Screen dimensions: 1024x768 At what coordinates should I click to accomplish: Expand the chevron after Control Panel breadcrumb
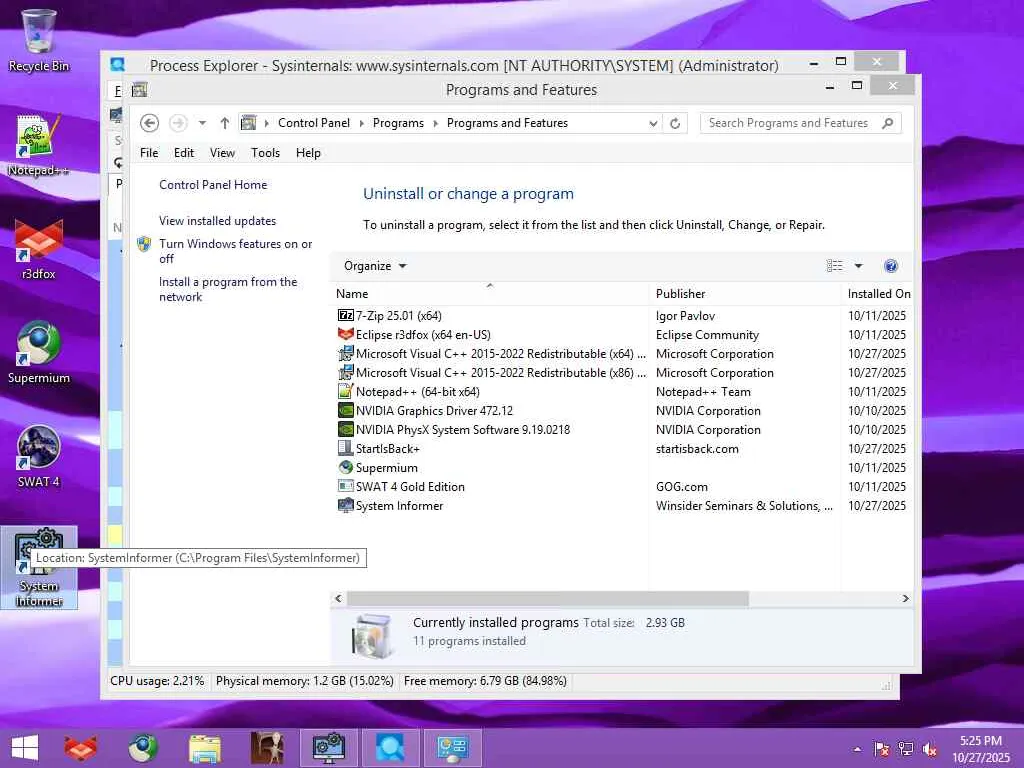point(362,123)
